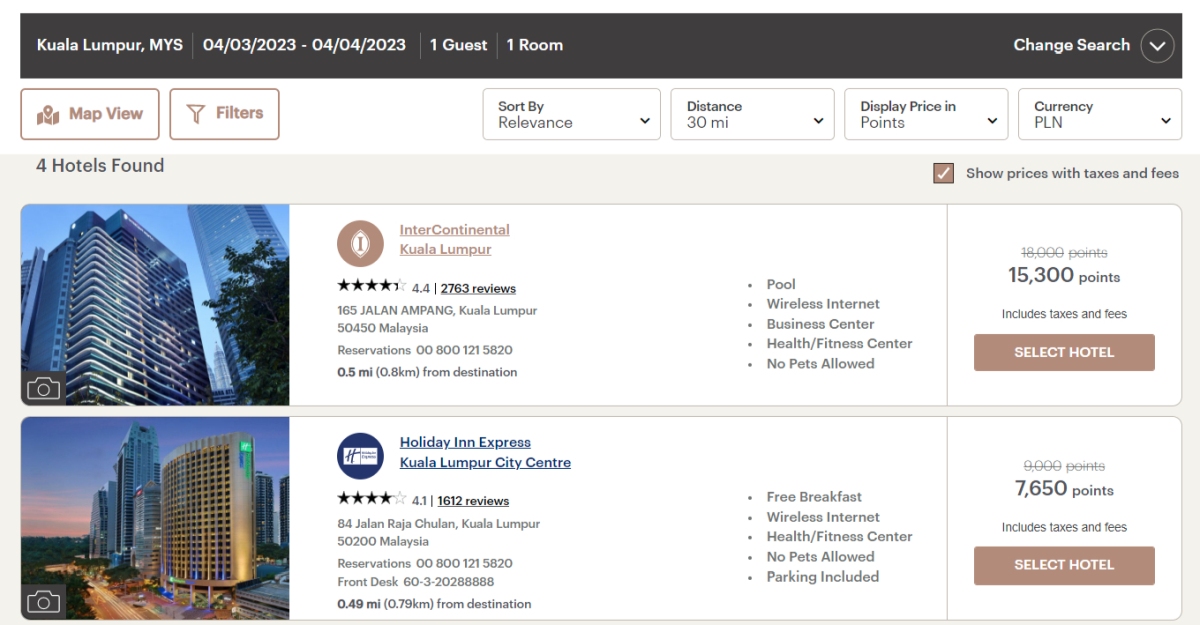
Task: Select the InterContinental Kuala Lumpur hotel
Action: click(x=1064, y=352)
